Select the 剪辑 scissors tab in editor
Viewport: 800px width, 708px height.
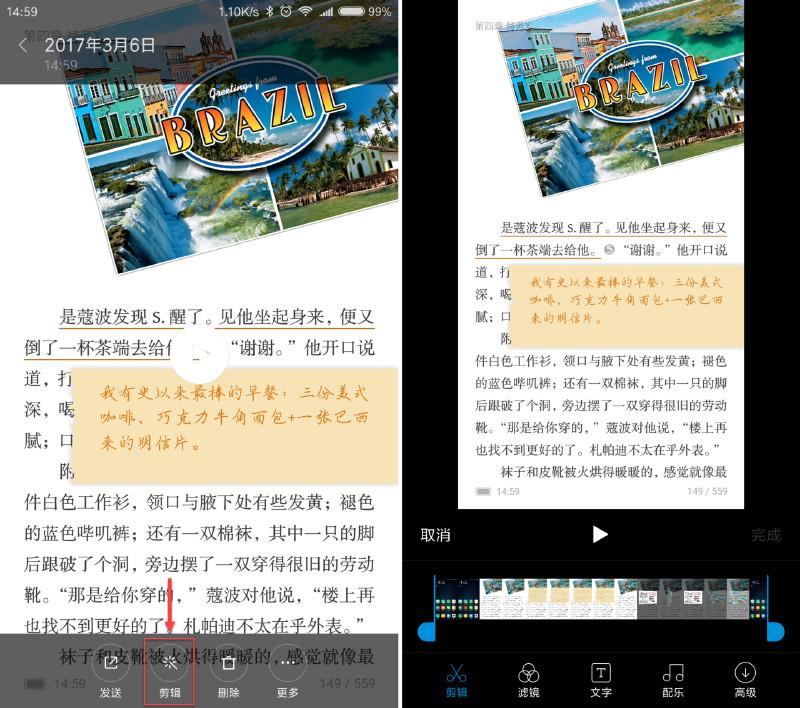point(456,680)
